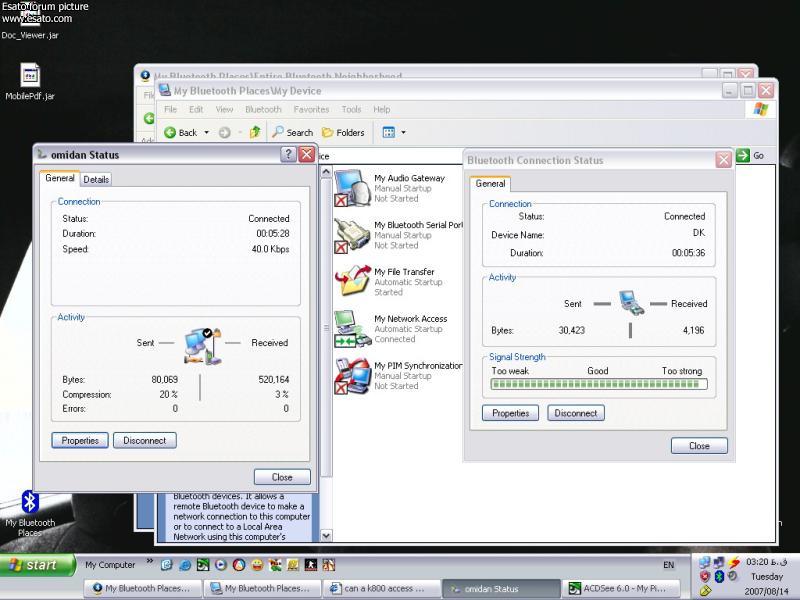Click the yellow tag tray icon
The image size is (800, 600).
(x=706, y=591)
